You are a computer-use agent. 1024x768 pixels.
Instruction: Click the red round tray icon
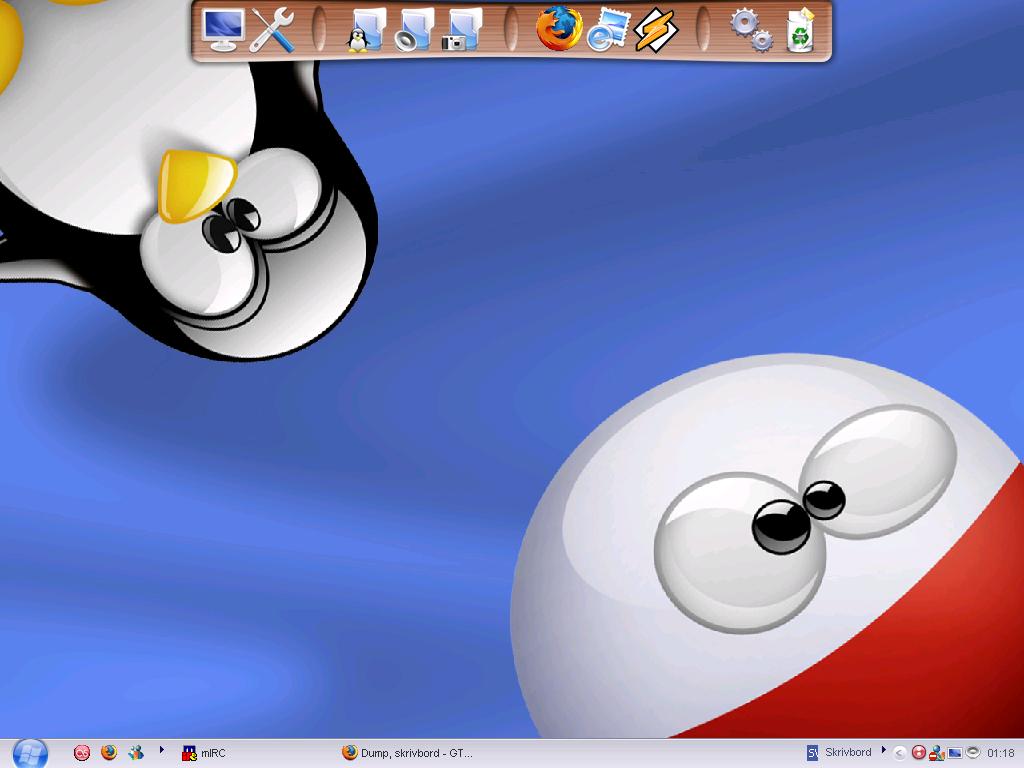[918, 753]
